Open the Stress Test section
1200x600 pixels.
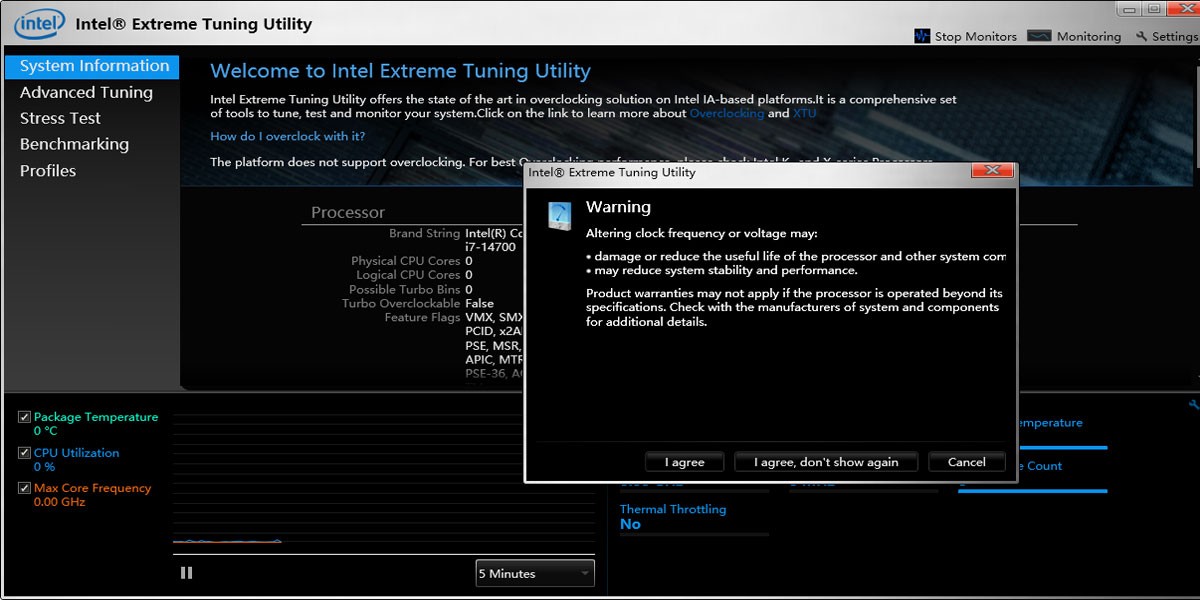[x=60, y=118]
